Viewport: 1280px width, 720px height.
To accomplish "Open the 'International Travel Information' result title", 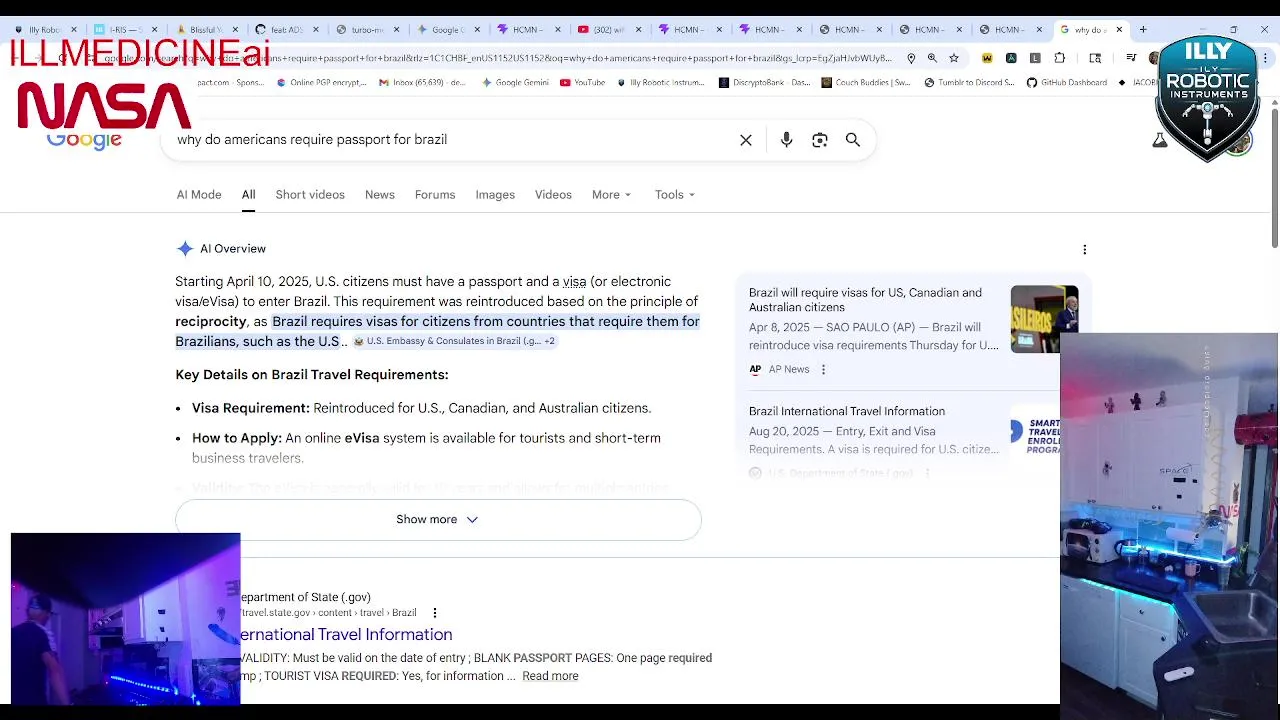I will tap(346, 635).
